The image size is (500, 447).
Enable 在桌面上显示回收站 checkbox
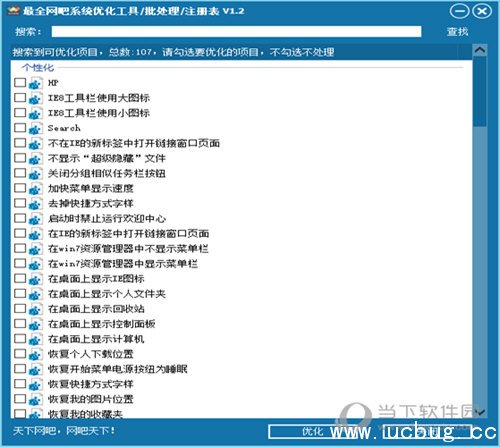point(20,308)
